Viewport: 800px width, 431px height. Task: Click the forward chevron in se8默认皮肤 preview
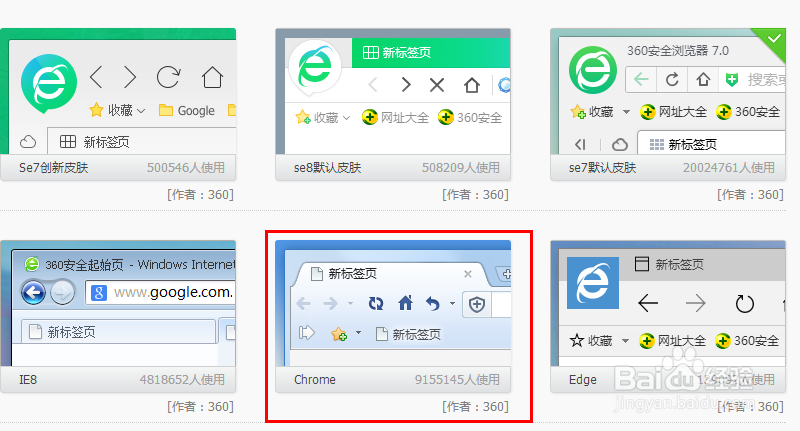406,85
